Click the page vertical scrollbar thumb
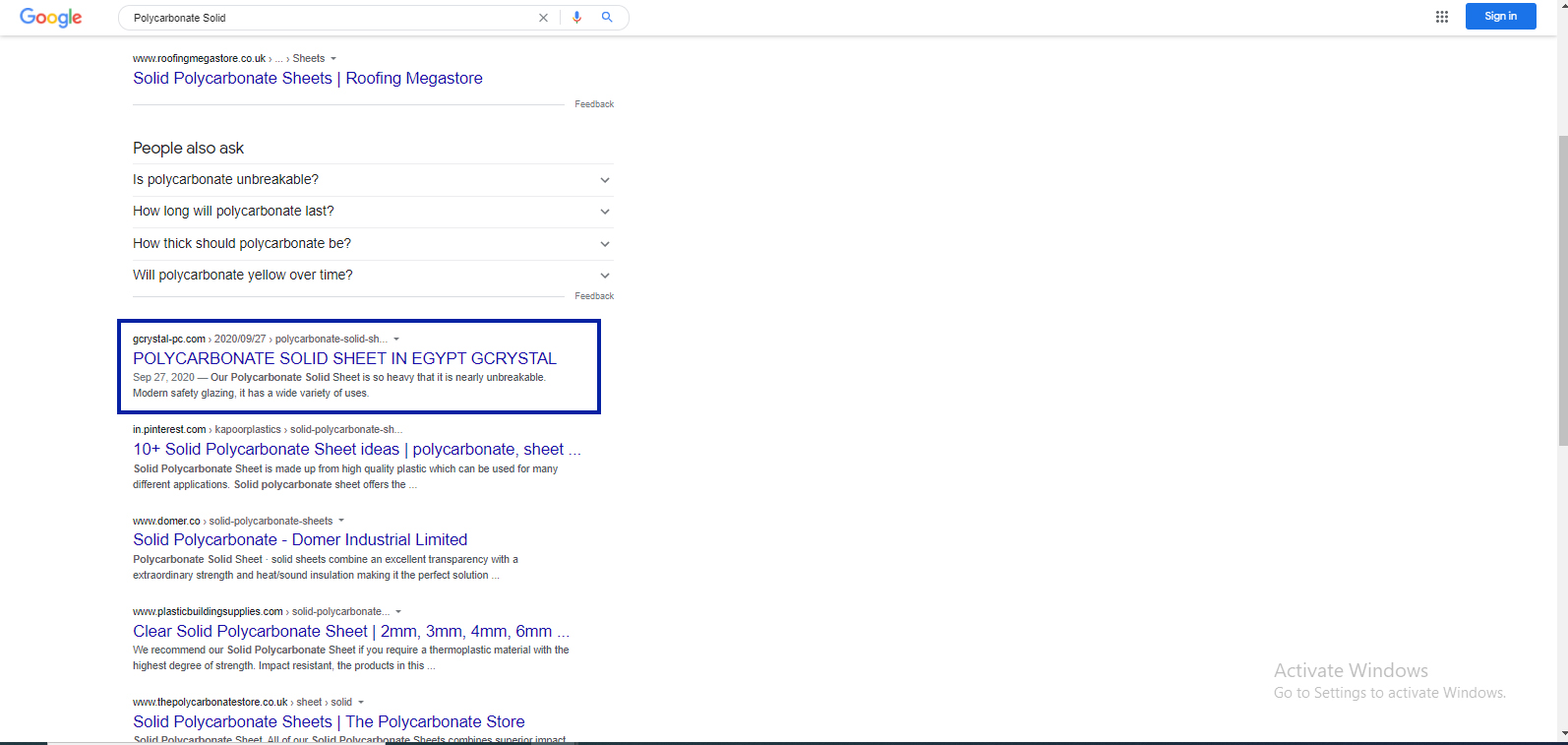Image resolution: width=1568 pixels, height=745 pixels. point(1562,290)
